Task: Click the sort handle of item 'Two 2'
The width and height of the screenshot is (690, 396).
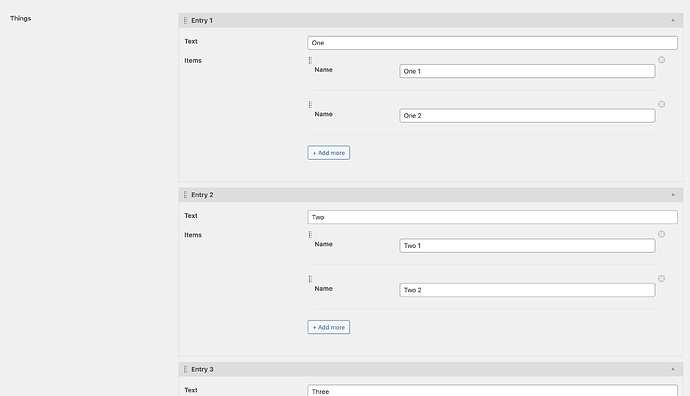Action: (310, 279)
